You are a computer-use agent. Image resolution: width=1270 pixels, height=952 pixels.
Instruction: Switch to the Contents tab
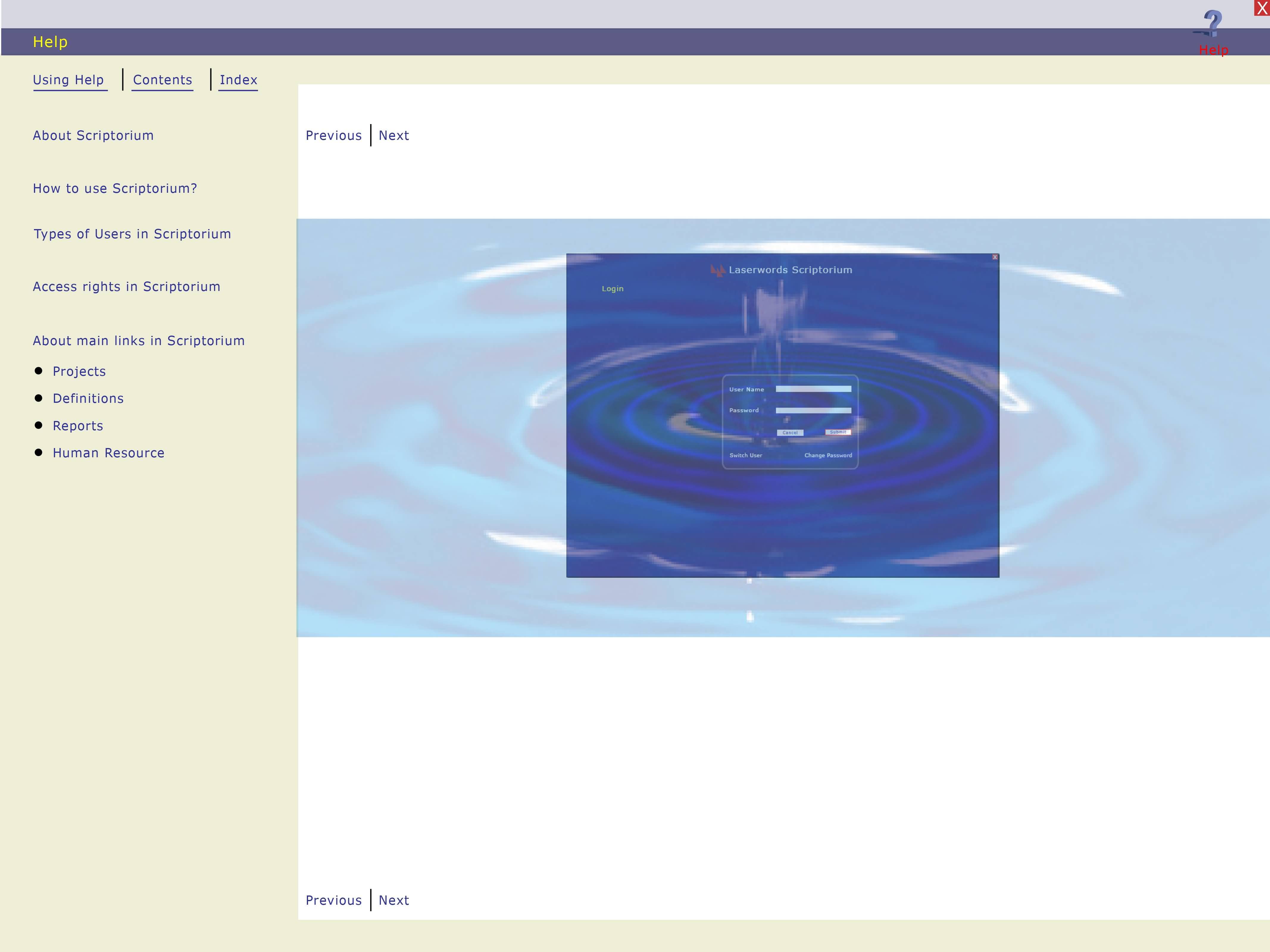click(x=163, y=80)
